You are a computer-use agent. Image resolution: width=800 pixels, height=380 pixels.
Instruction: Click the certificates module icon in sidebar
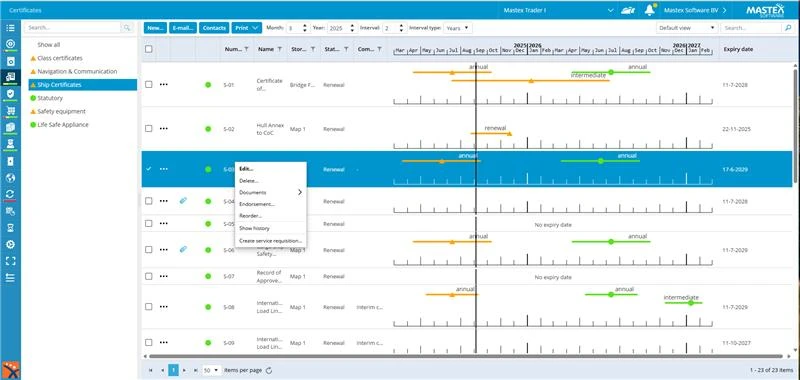pyautogui.click(x=10, y=77)
